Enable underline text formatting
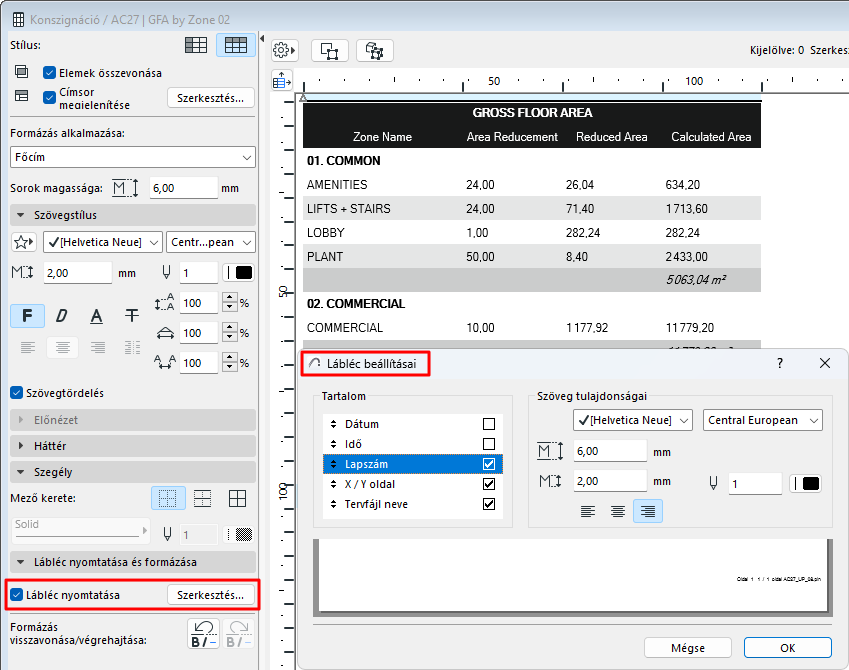 coord(96,316)
